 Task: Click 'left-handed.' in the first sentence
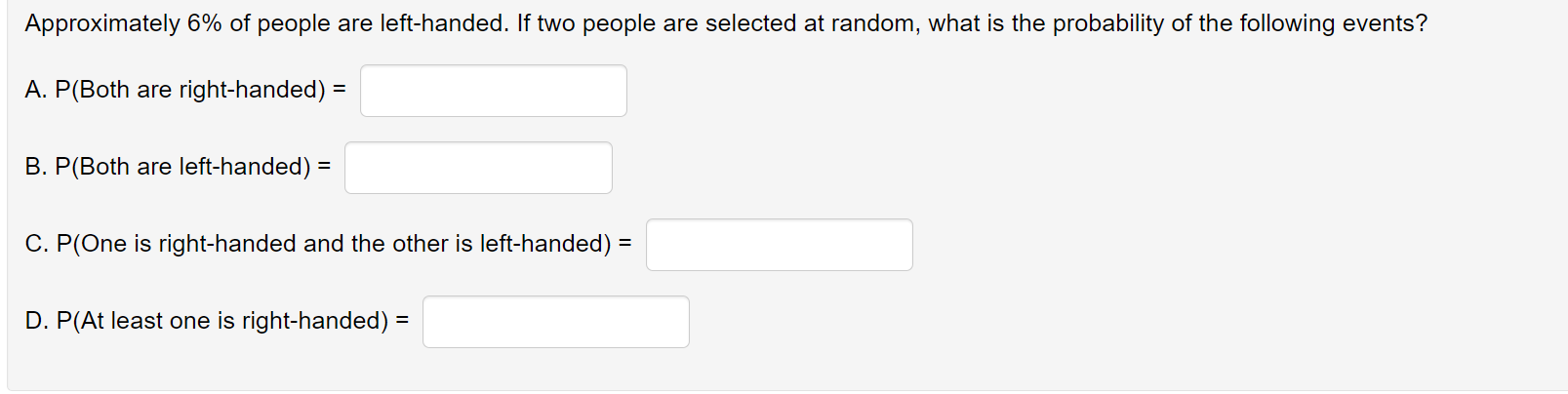(x=445, y=23)
